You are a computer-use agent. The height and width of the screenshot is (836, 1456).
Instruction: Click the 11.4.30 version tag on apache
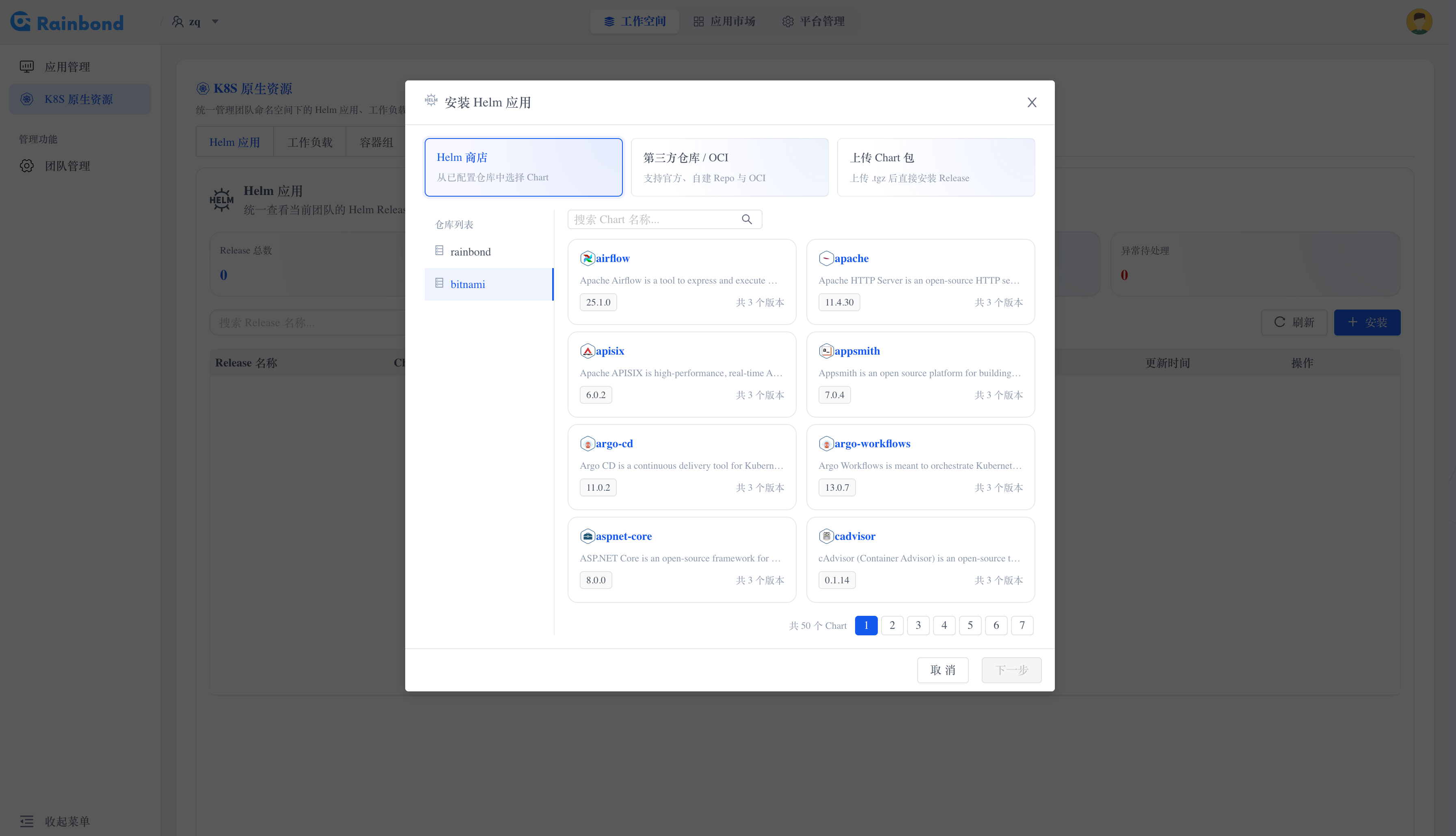[x=839, y=302]
